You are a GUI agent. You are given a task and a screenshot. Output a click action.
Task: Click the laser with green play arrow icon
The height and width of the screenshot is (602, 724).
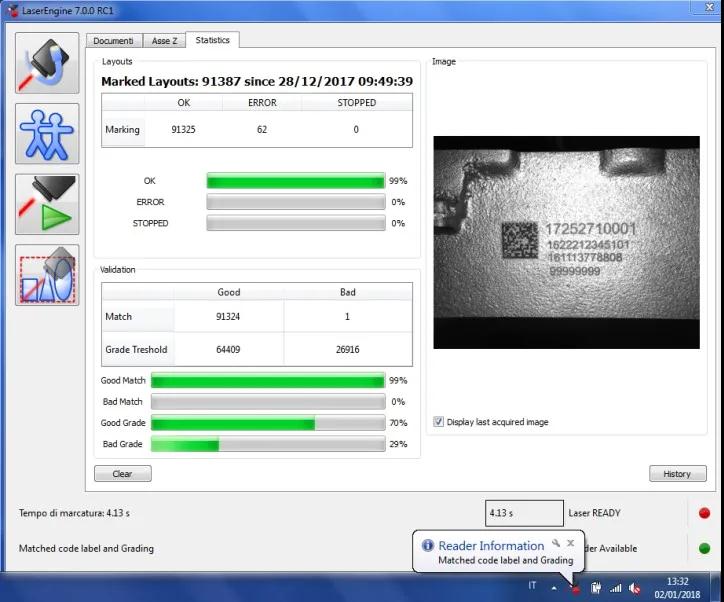(x=47, y=205)
